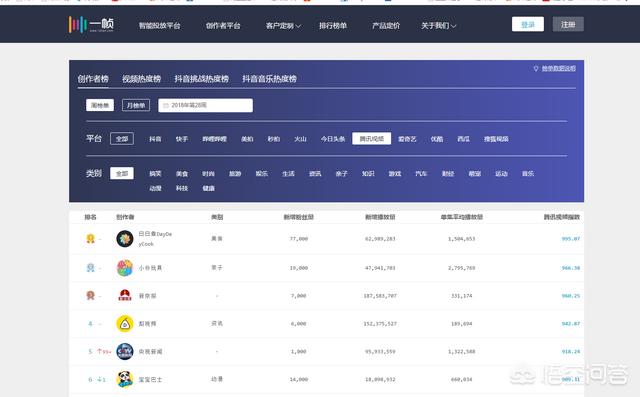This screenshot has width=640, height=397.
Task: Switch to the 抖音挑战热度榜 tab
Action: coord(202,79)
